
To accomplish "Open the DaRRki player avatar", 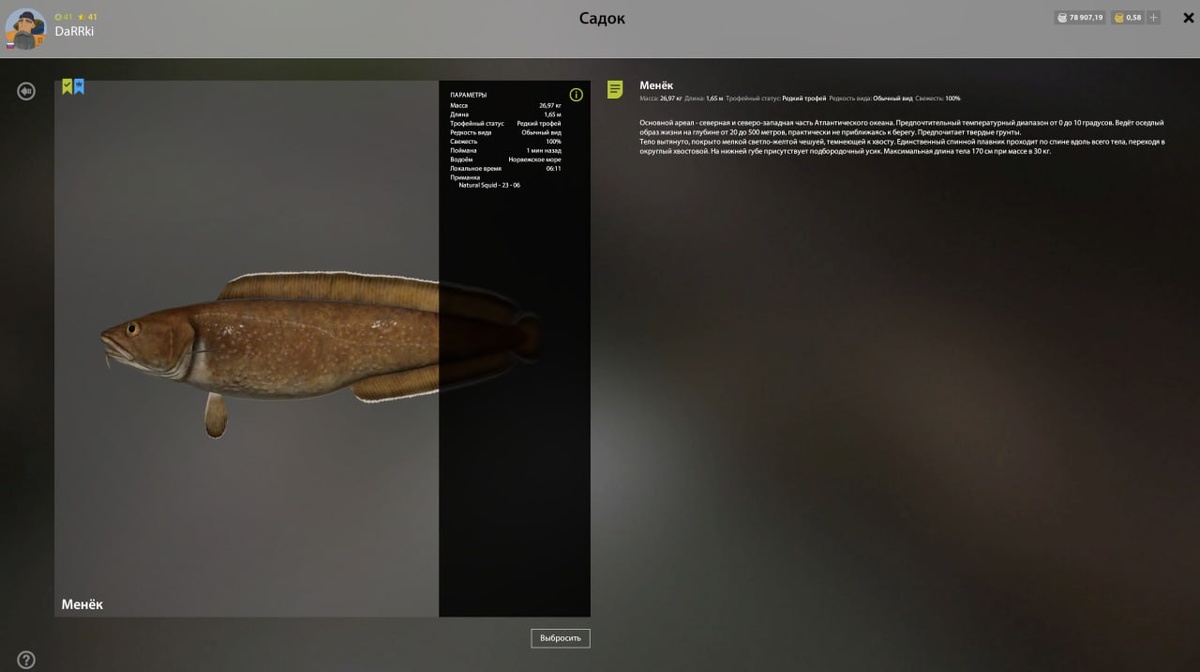I will pos(25,29).
